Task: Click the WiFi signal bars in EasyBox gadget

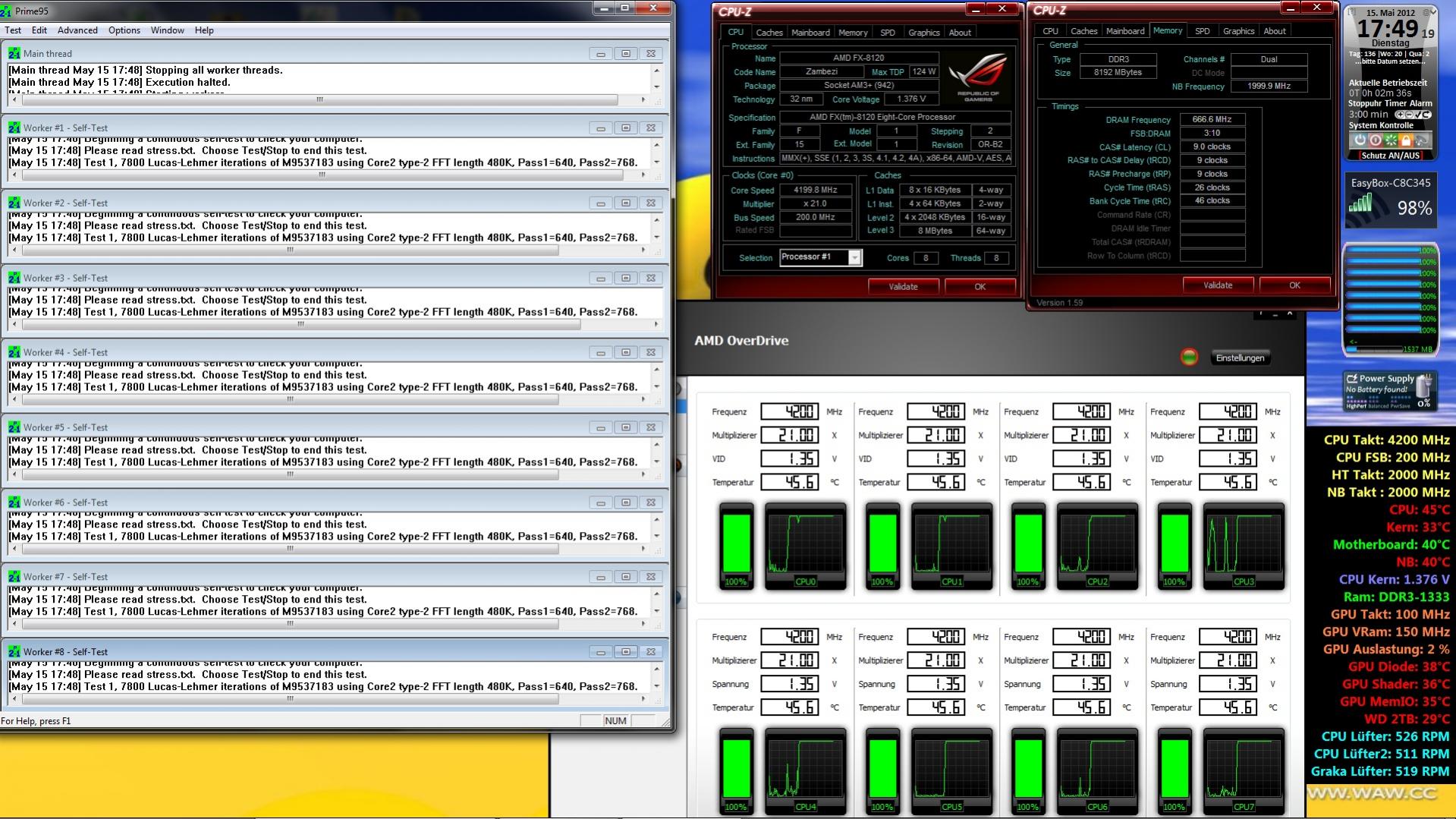Action: [x=1360, y=203]
